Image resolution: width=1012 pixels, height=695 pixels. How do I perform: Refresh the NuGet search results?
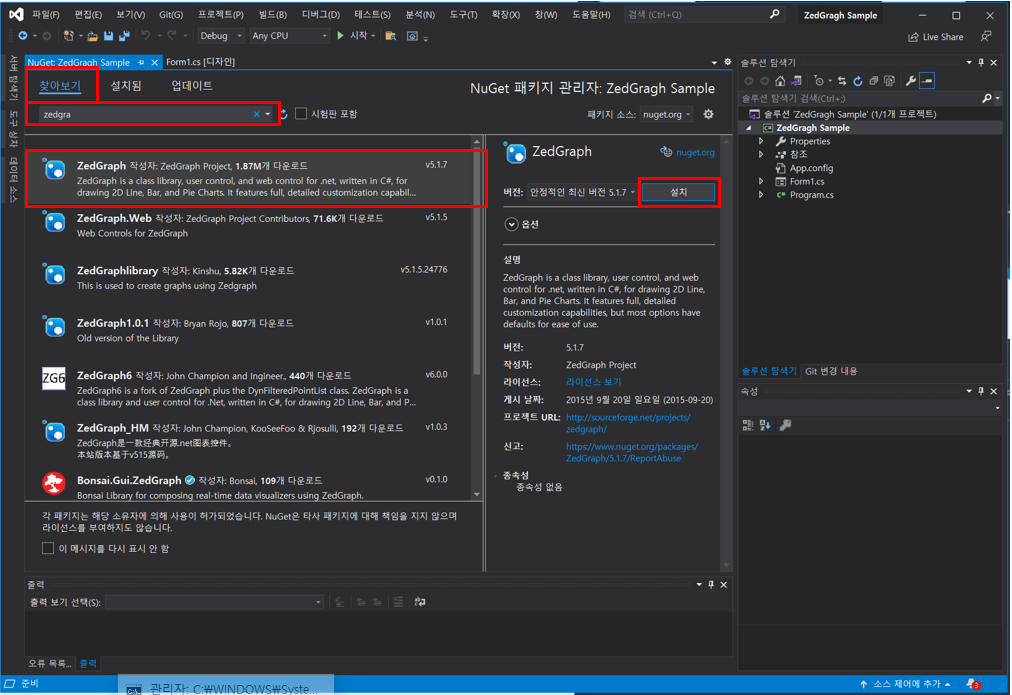(x=284, y=114)
